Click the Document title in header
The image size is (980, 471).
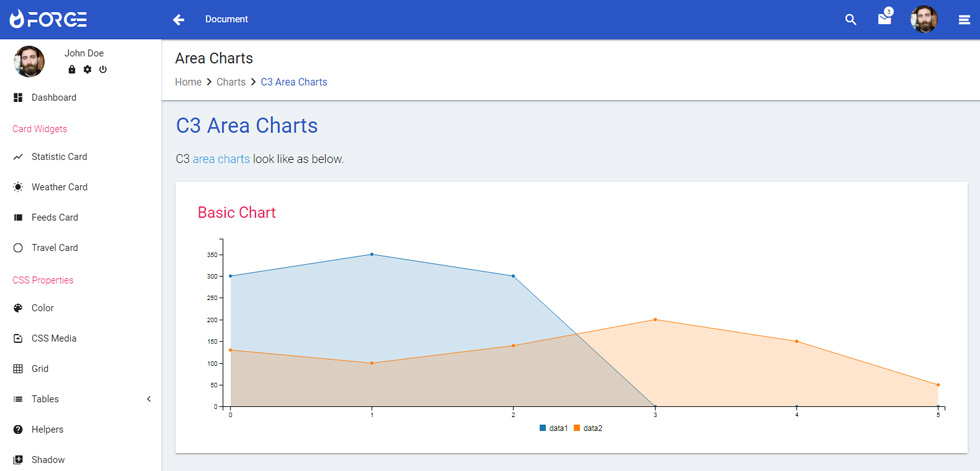(x=226, y=19)
